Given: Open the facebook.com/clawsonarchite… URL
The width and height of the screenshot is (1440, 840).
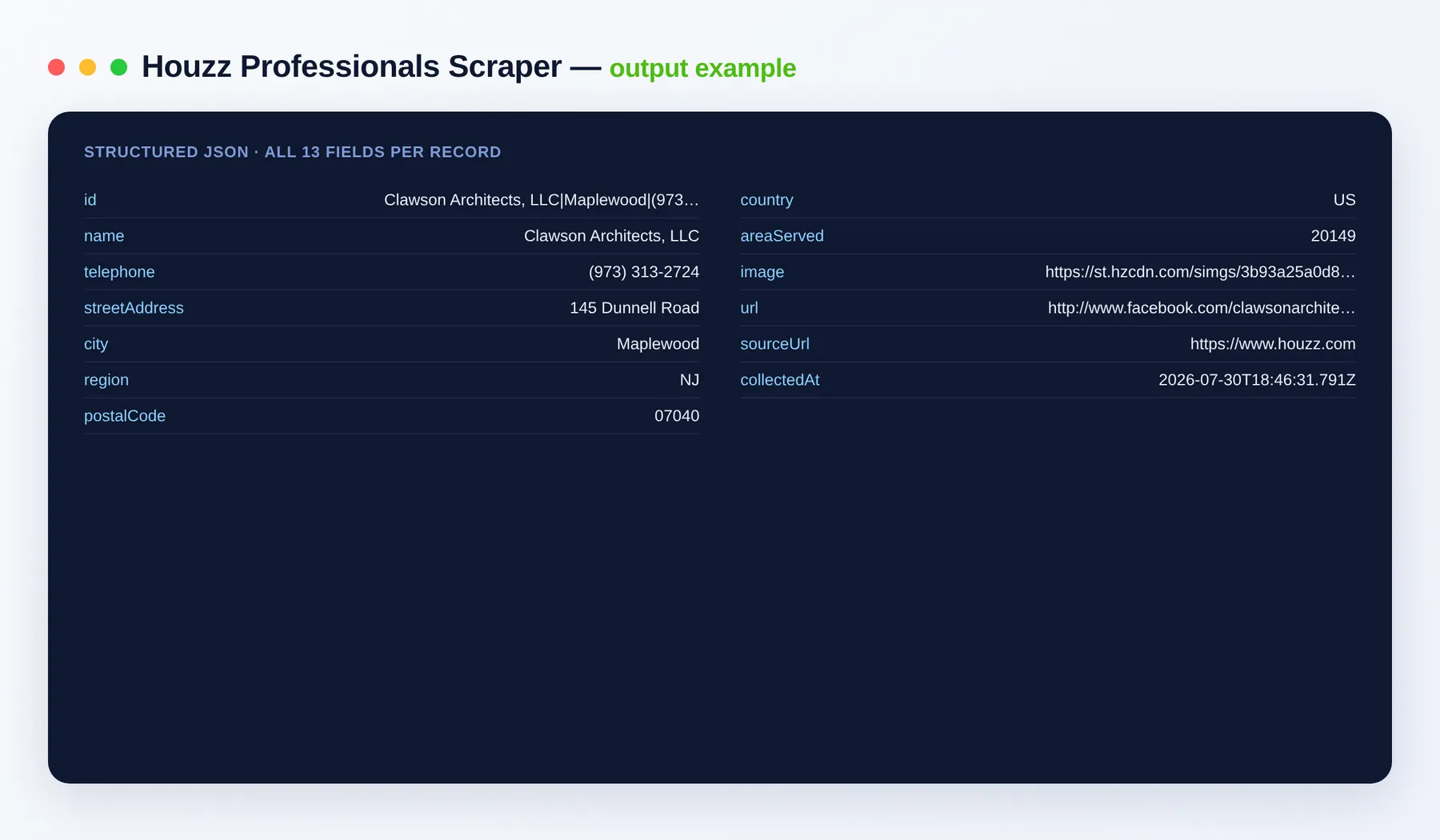Looking at the screenshot, I should pos(1202,308).
